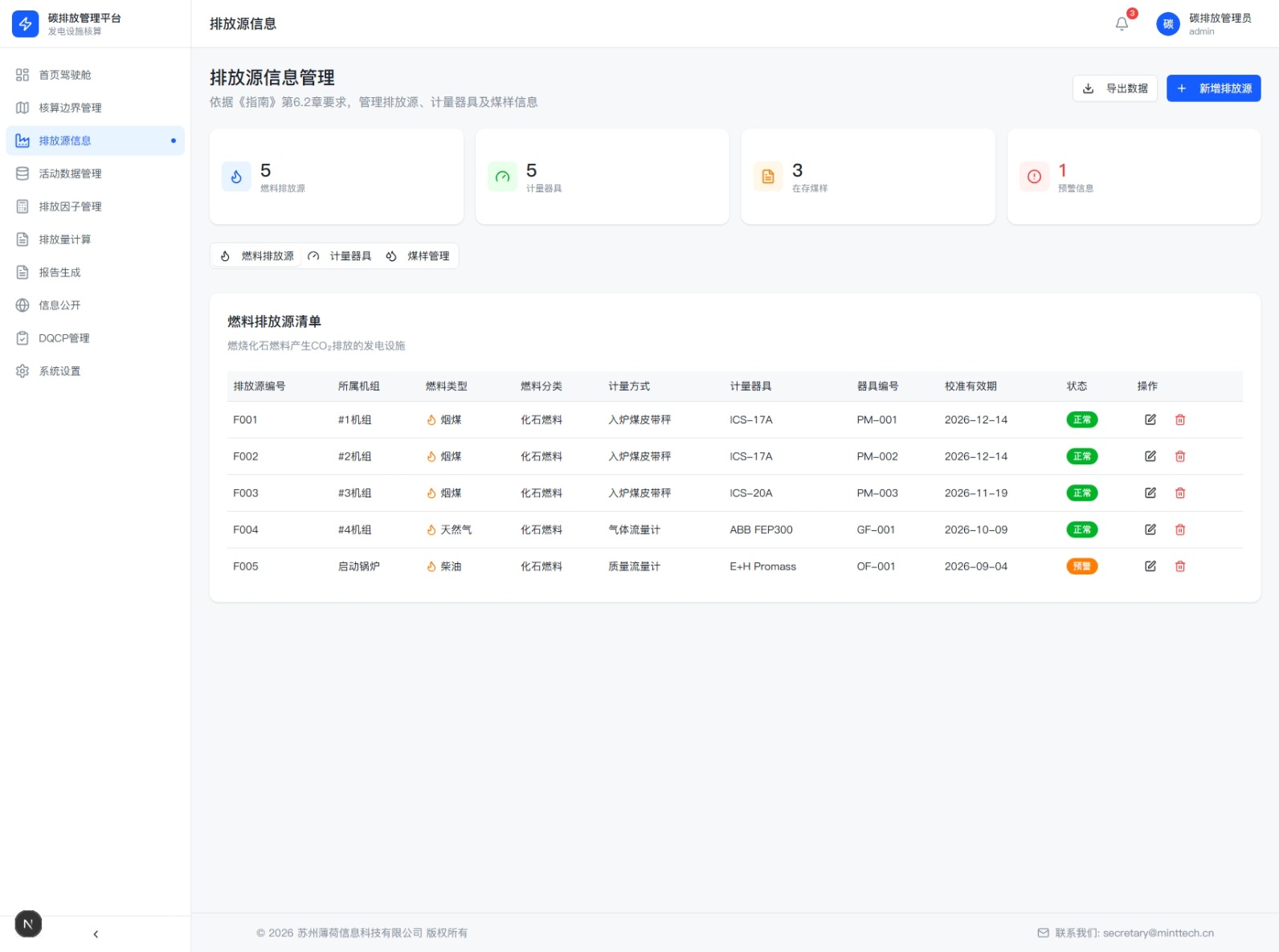Click delete icon for row F004
The image size is (1279, 952).
(x=1179, y=529)
